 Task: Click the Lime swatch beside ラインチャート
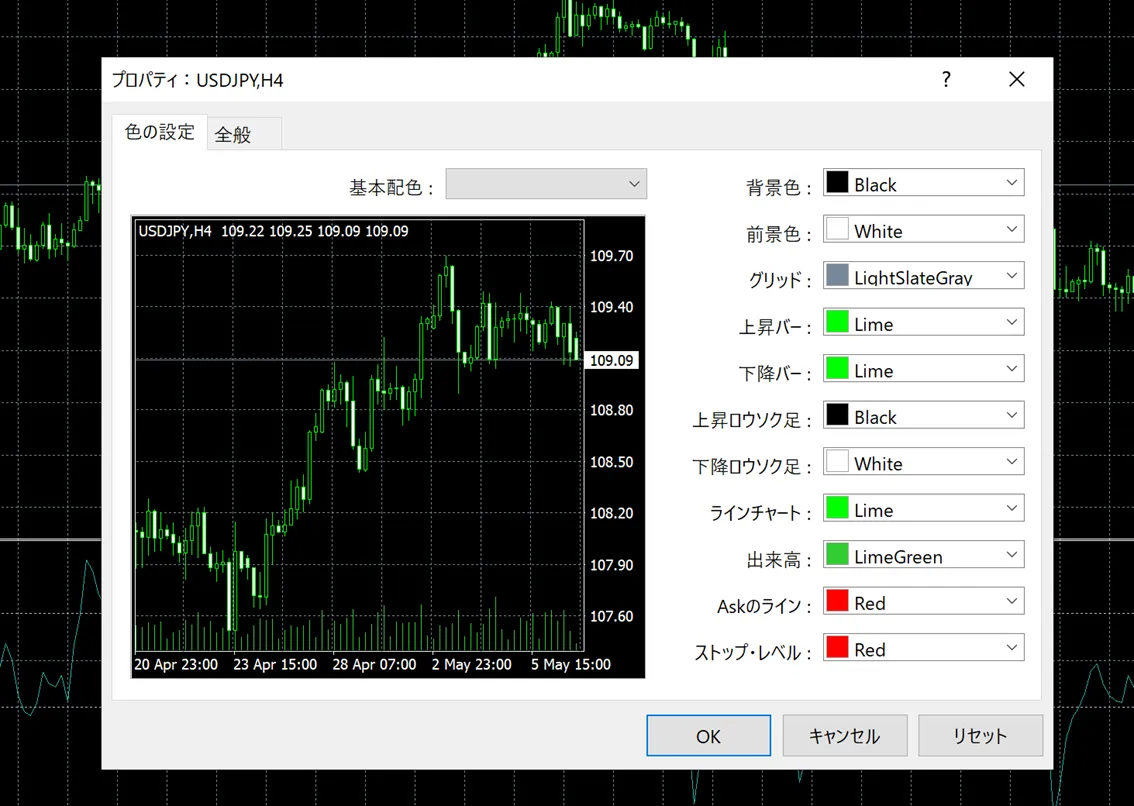[x=836, y=508]
